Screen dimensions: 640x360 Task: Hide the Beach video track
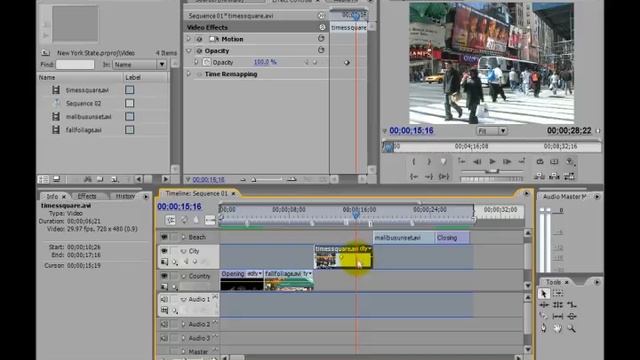click(164, 237)
